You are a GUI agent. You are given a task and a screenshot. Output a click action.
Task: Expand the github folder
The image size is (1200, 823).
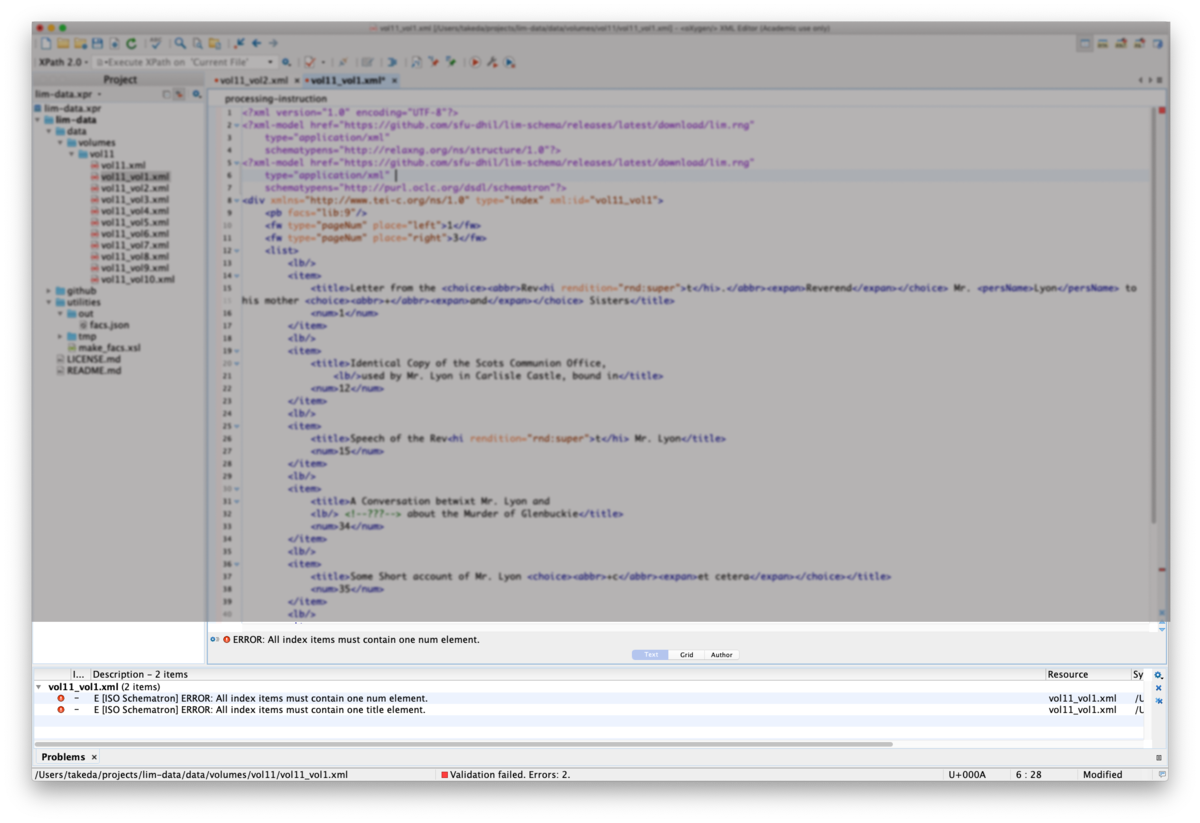click(x=49, y=291)
